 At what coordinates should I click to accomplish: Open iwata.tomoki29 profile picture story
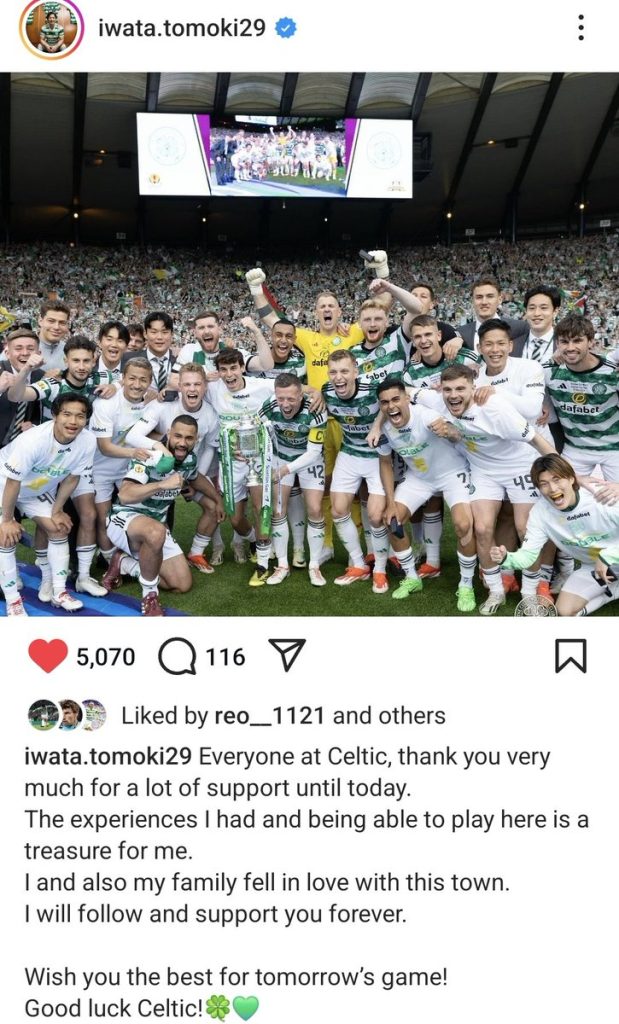click(x=52, y=29)
